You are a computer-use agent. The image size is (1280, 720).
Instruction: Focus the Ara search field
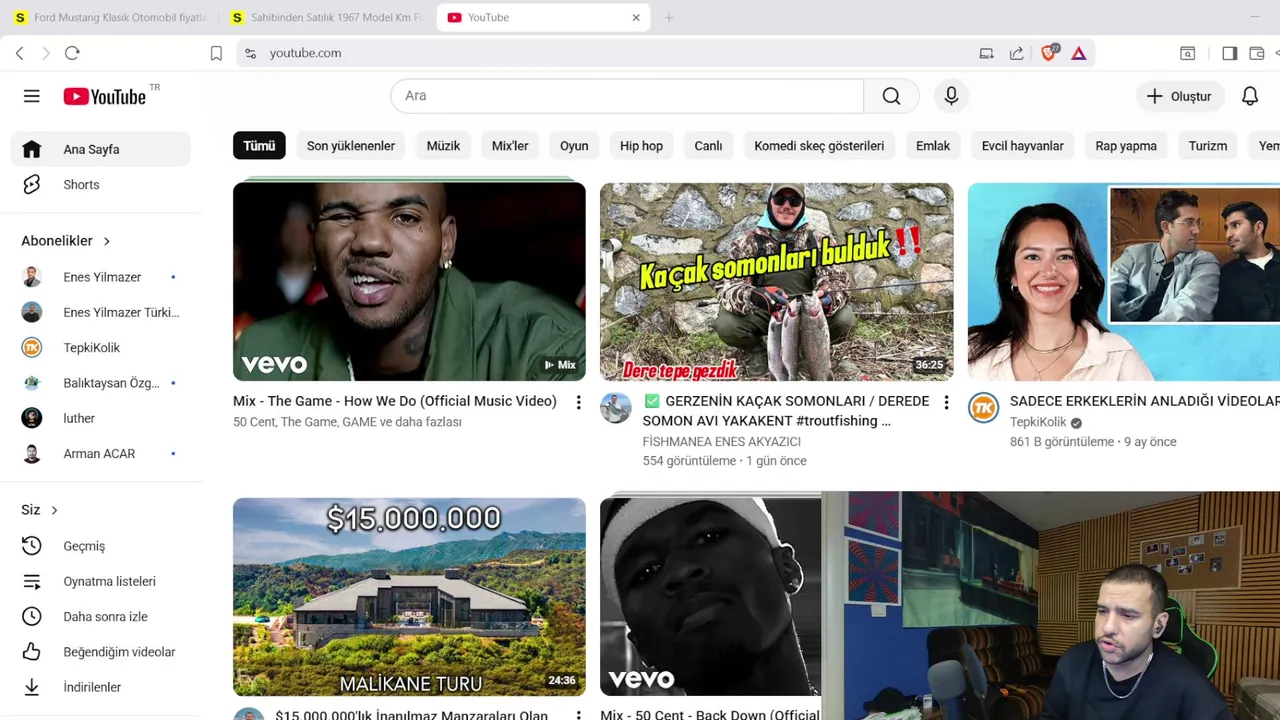(627, 96)
